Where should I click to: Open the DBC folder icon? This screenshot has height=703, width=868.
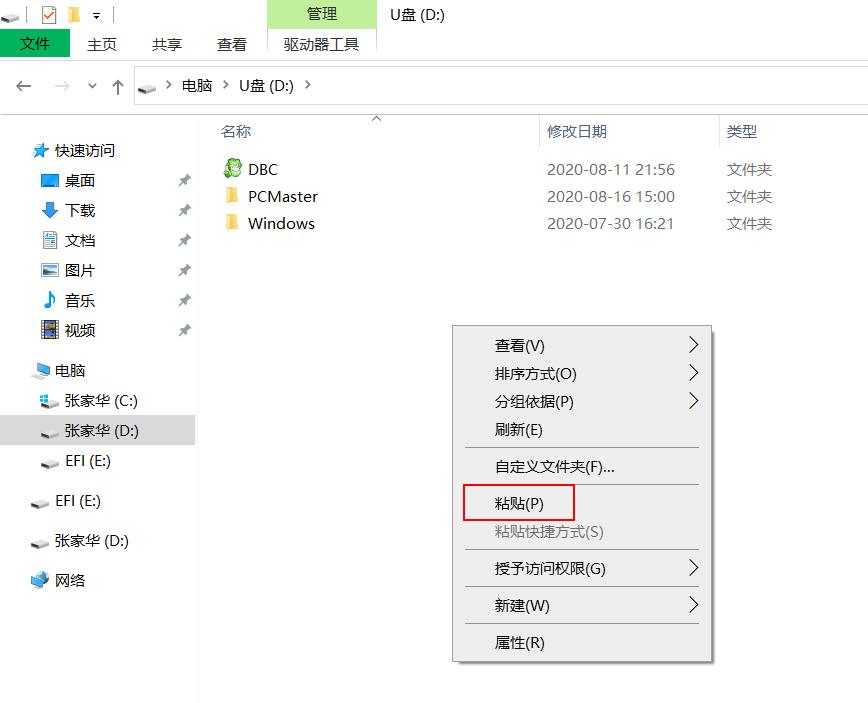click(x=230, y=169)
